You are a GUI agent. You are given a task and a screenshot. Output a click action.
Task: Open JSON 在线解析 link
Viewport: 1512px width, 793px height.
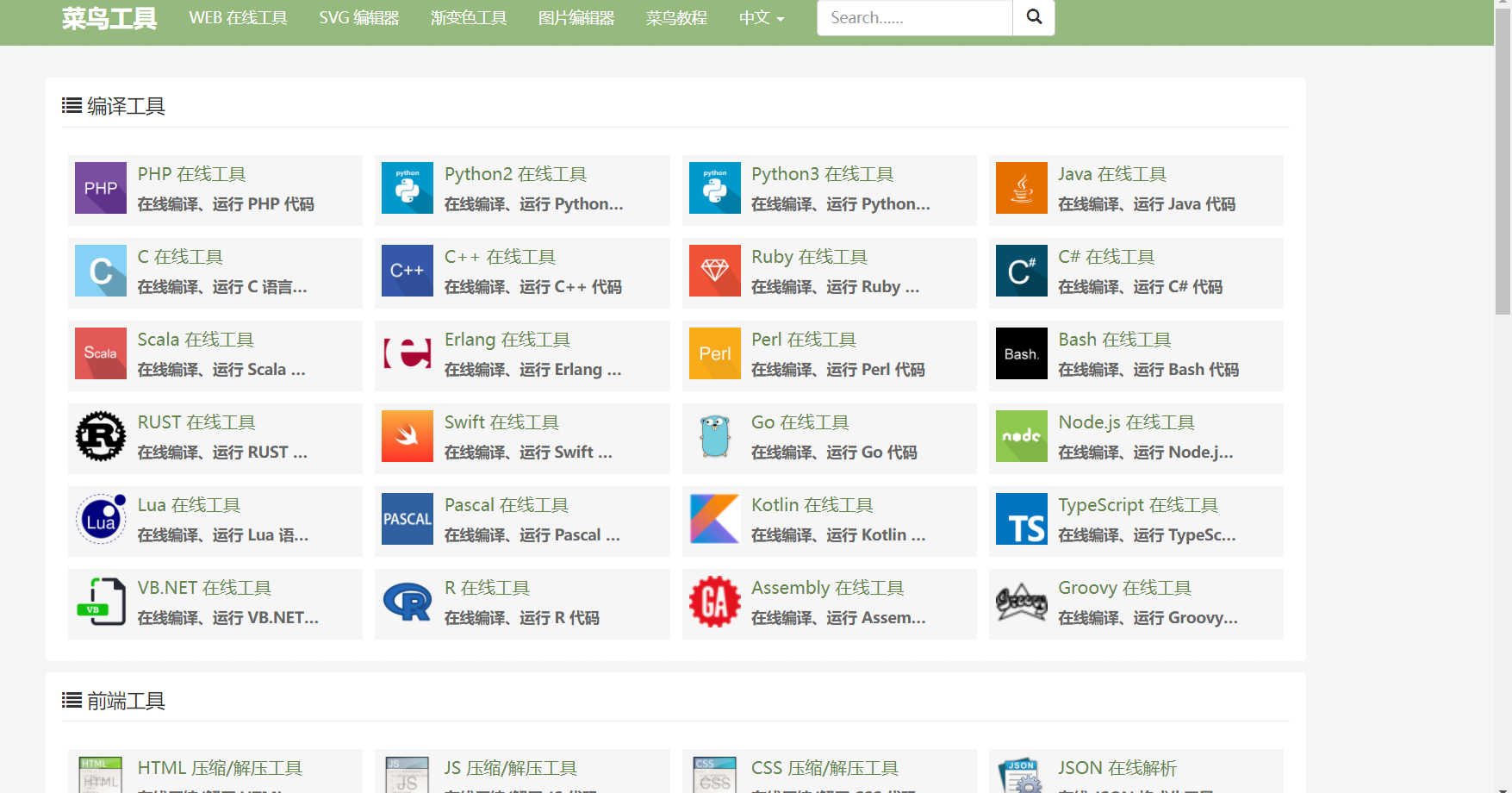pyautogui.click(x=1117, y=768)
